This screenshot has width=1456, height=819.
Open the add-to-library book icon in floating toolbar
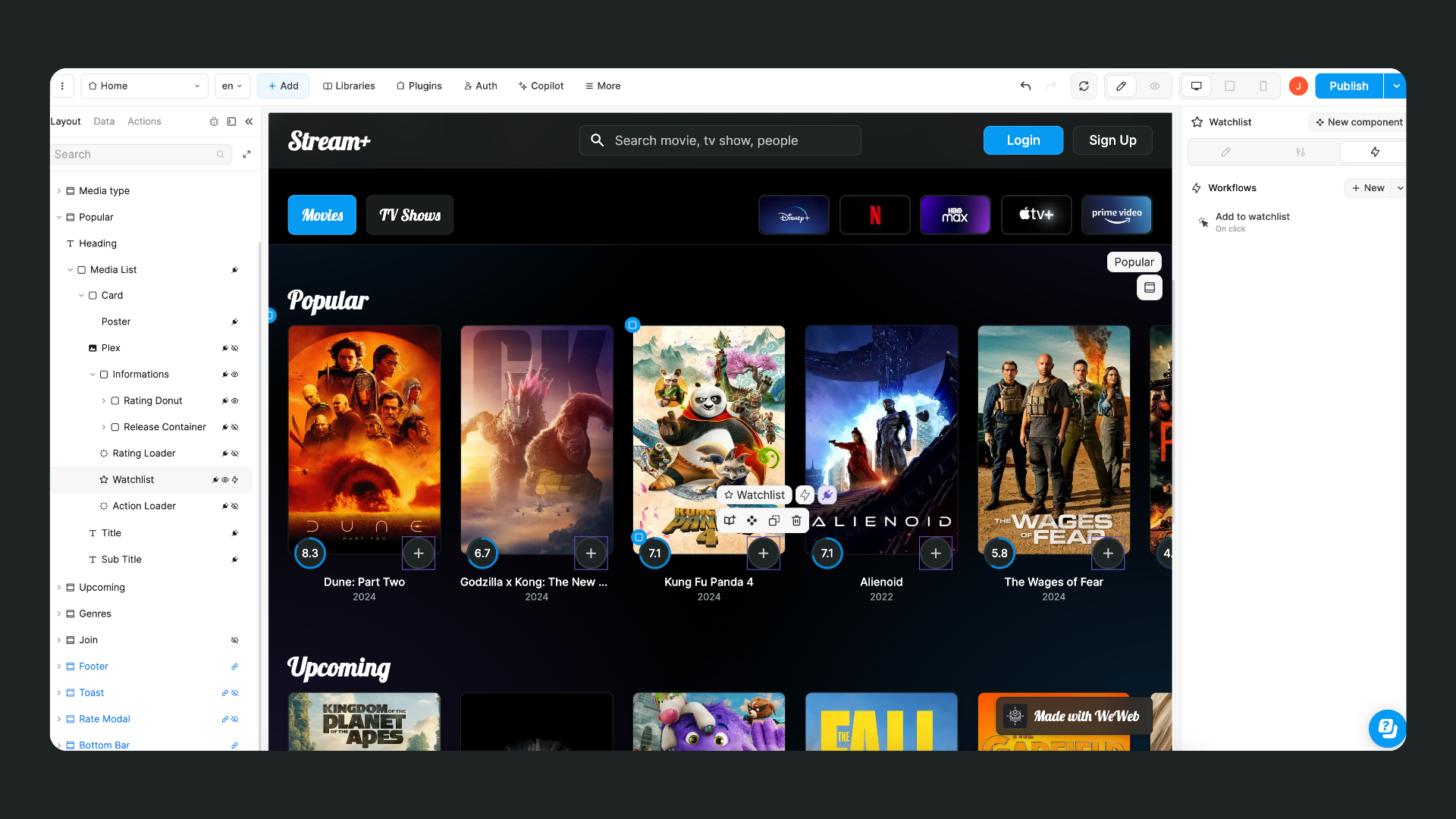point(729,520)
